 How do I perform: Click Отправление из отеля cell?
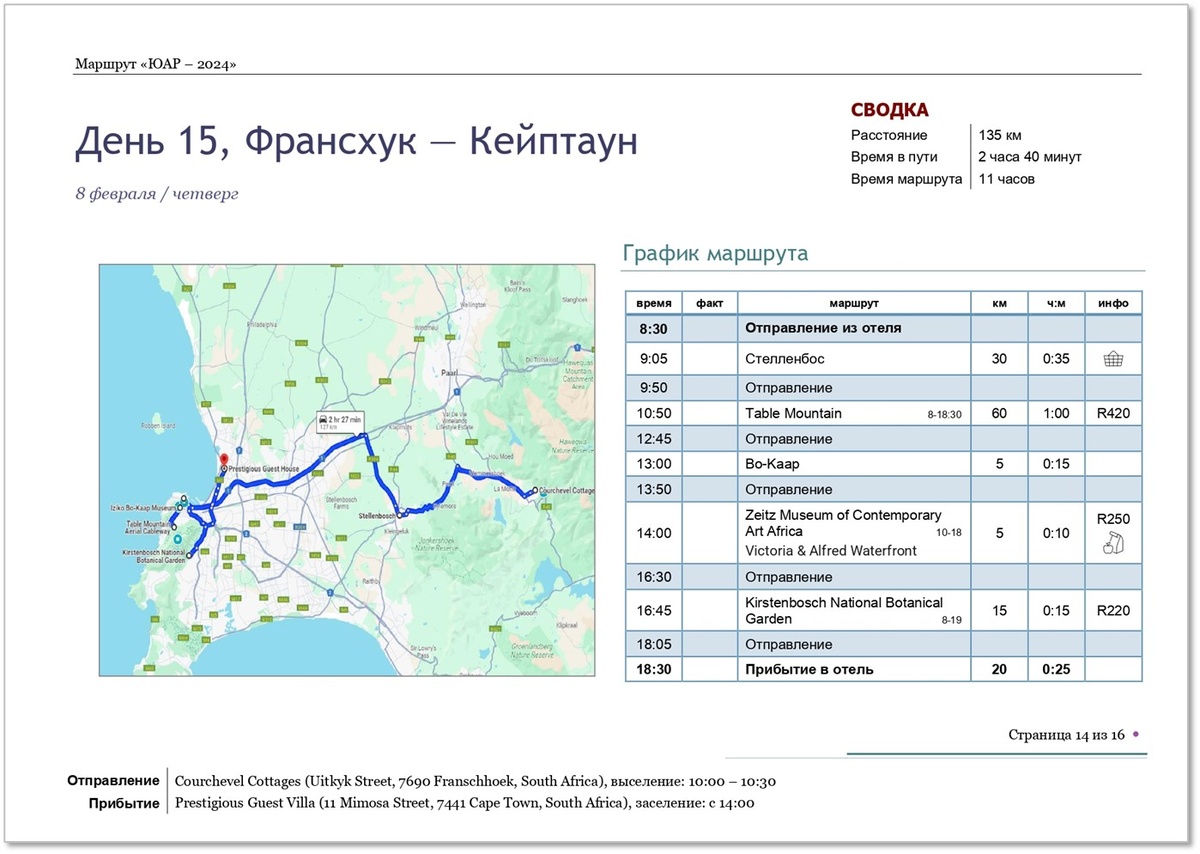click(854, 328)
